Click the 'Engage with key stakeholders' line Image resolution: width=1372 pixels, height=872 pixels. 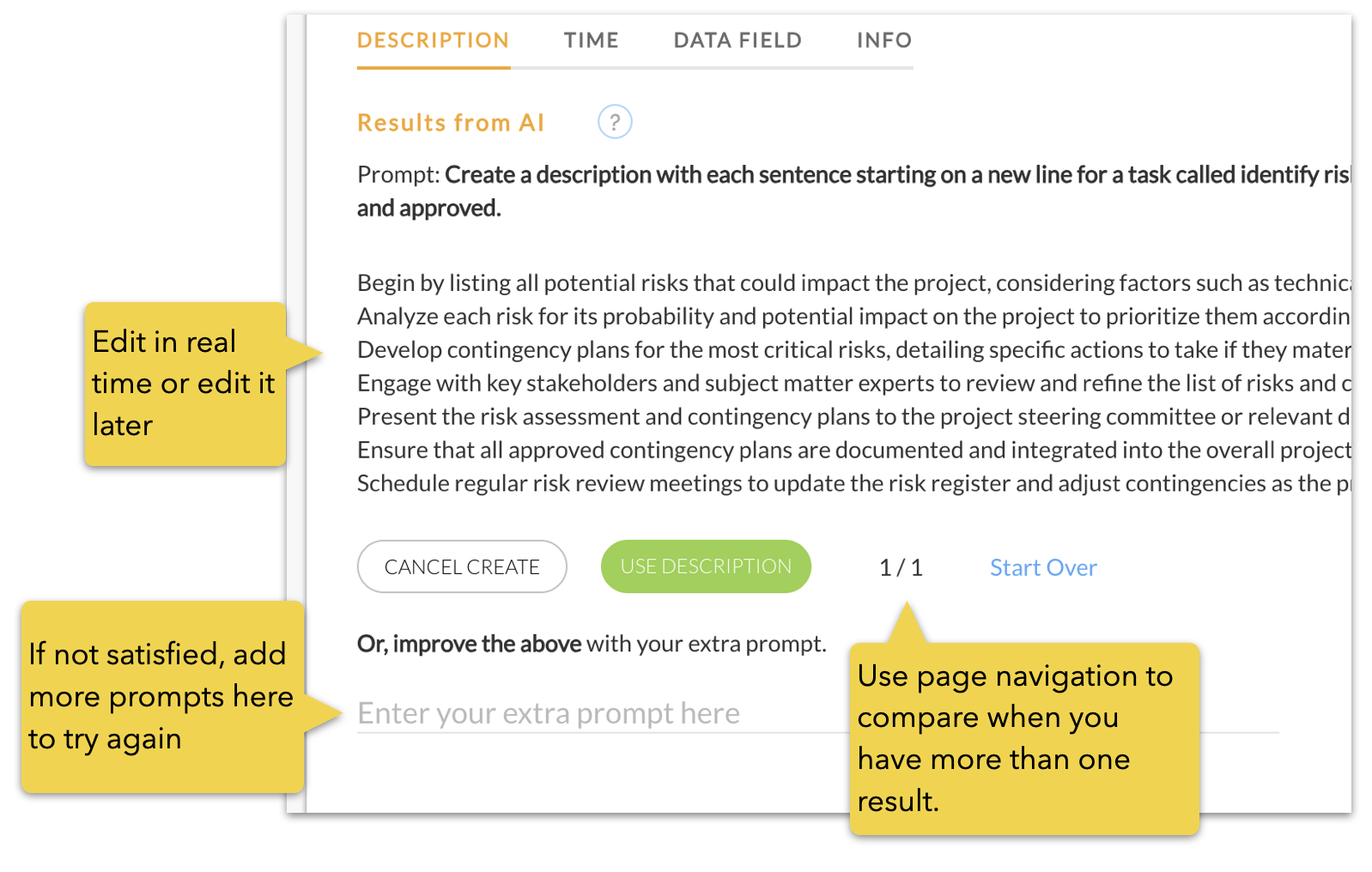[854, 384]
